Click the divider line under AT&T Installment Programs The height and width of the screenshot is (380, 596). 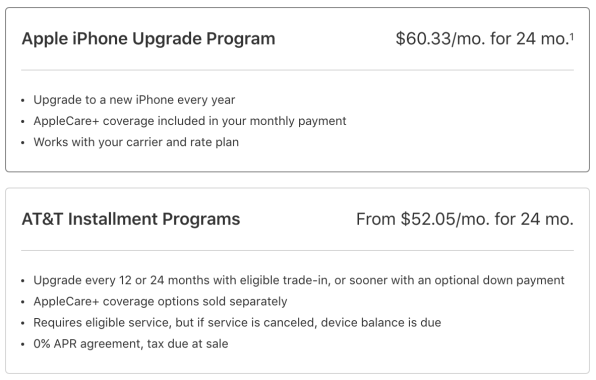pos(297,250)
